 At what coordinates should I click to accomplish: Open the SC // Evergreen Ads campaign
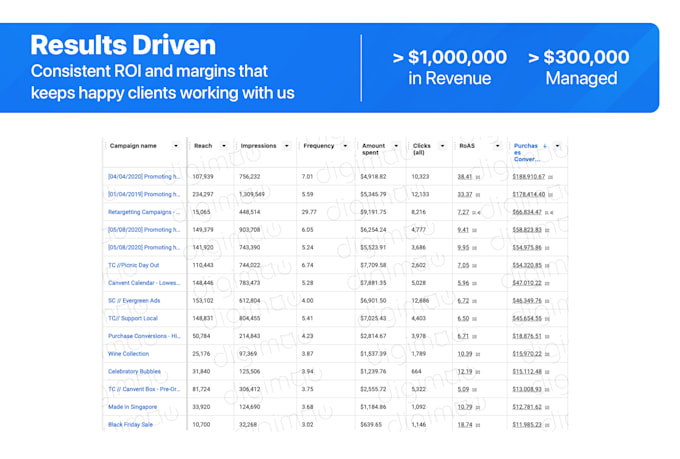tap(134, 301)
